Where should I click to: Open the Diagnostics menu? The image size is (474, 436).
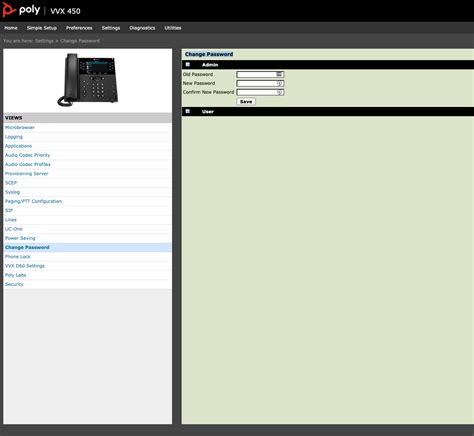click(x=142, y=28)
